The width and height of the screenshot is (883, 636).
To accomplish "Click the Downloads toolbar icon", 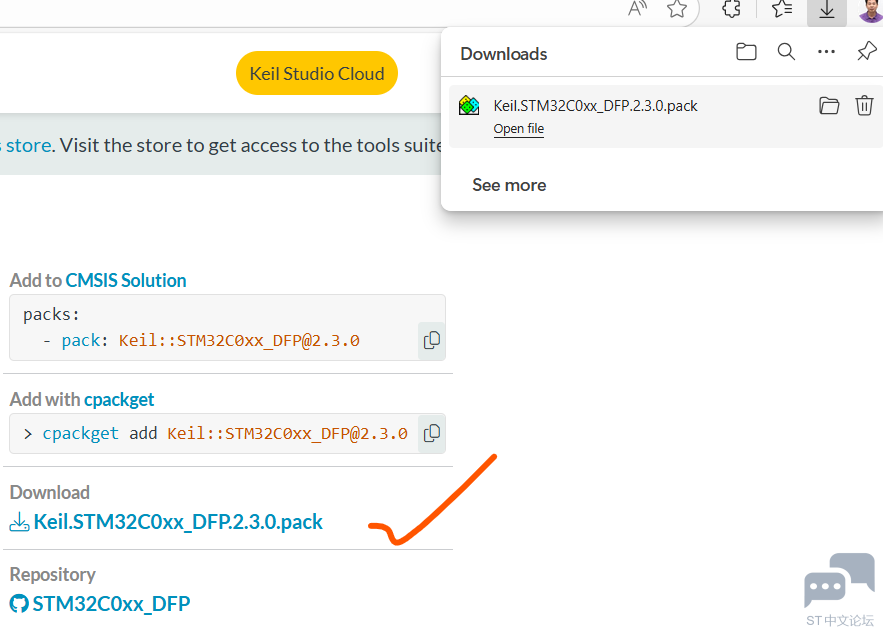I will pos(826,11).
